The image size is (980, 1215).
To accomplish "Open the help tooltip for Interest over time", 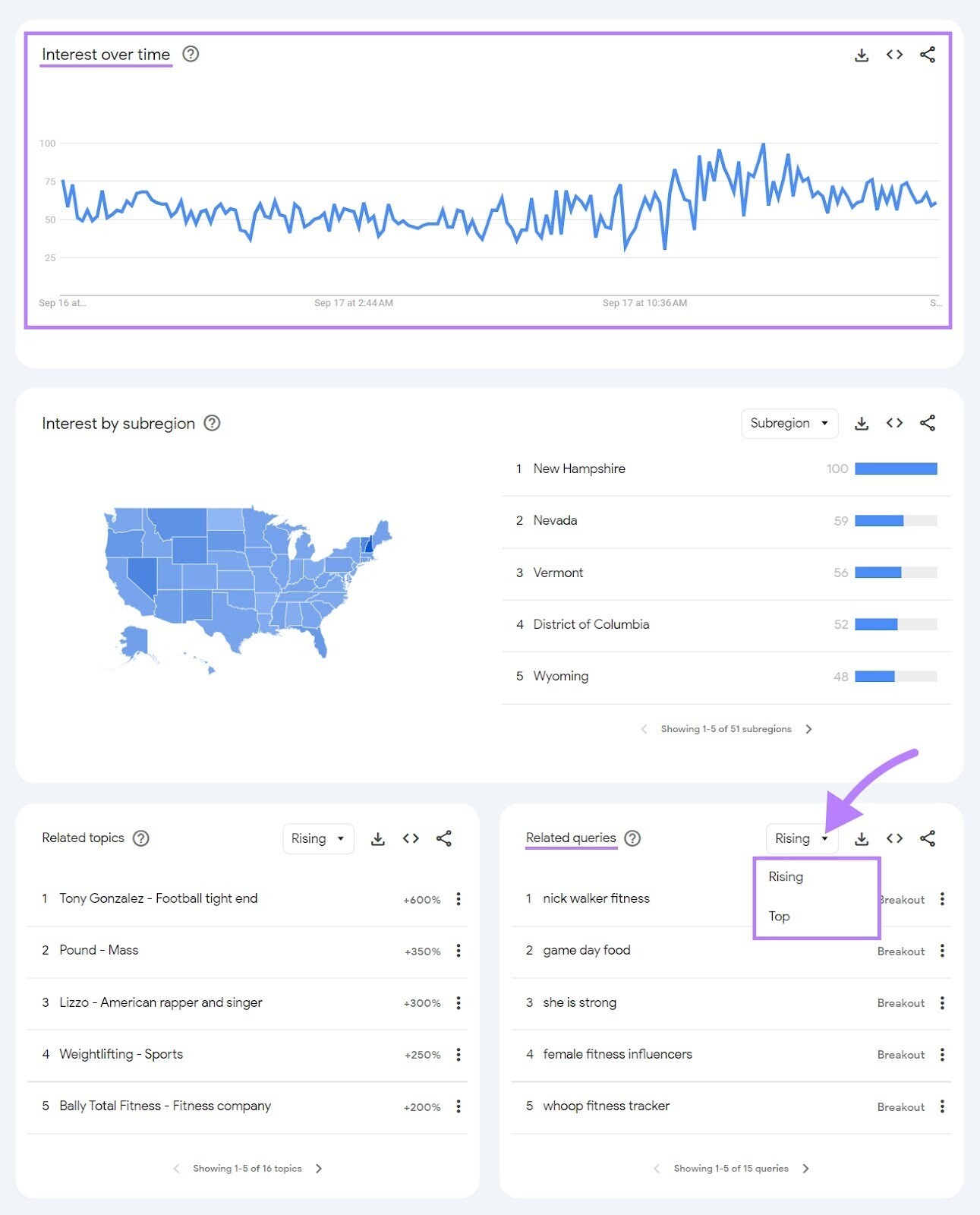I will [191, 54].
